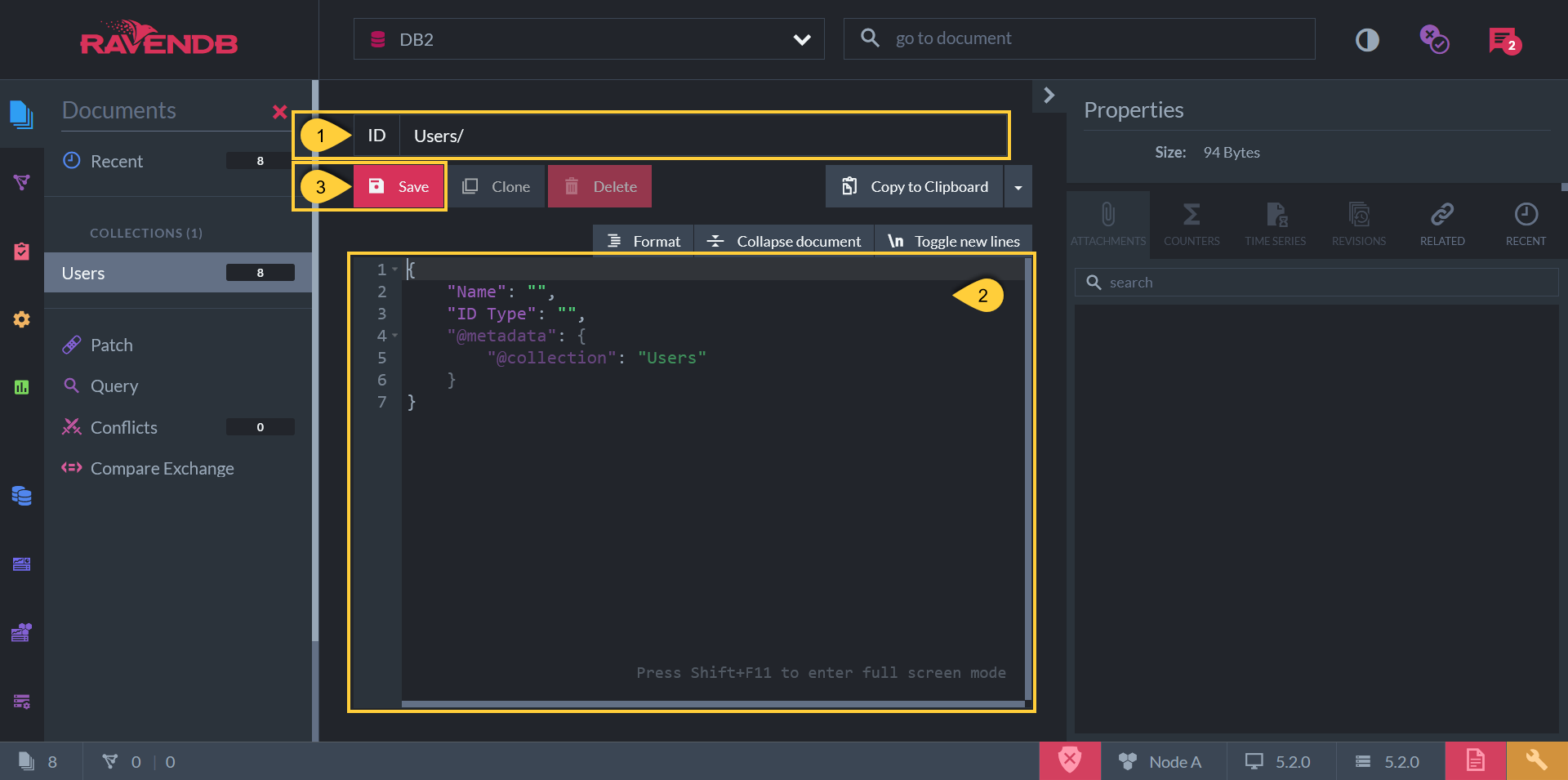
Task: Fold the @metadata object at line 4
Action: (395, 335)
